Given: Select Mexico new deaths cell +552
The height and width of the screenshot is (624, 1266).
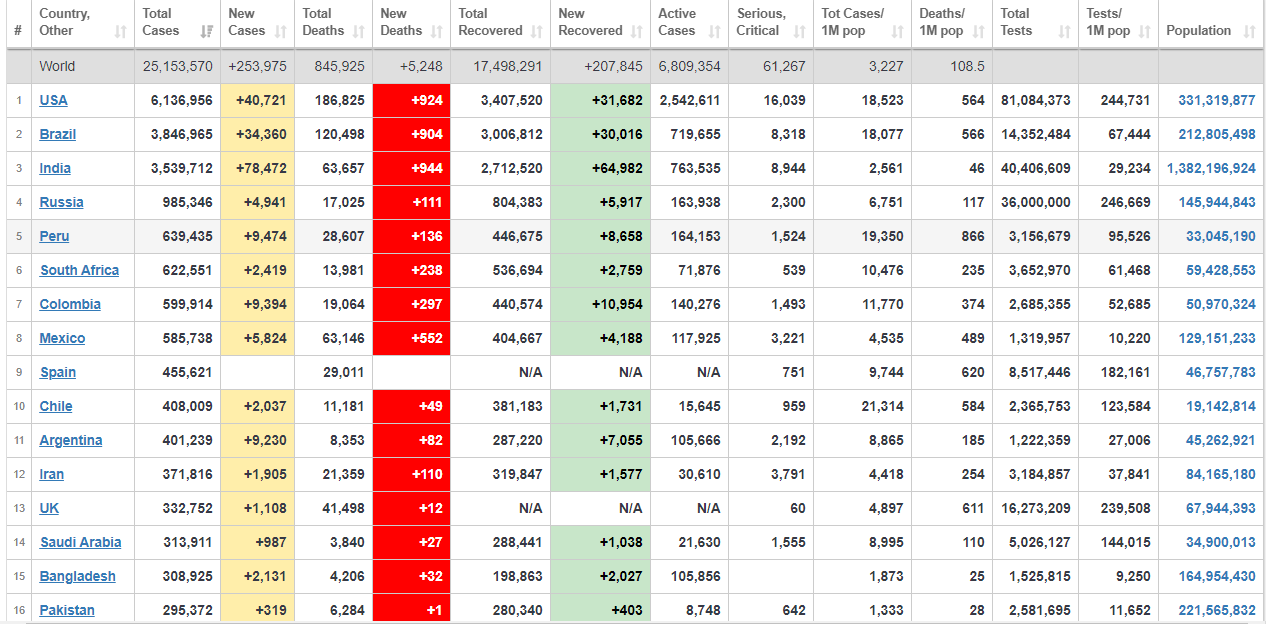Looking at the screenshot, I should point(411,338).
